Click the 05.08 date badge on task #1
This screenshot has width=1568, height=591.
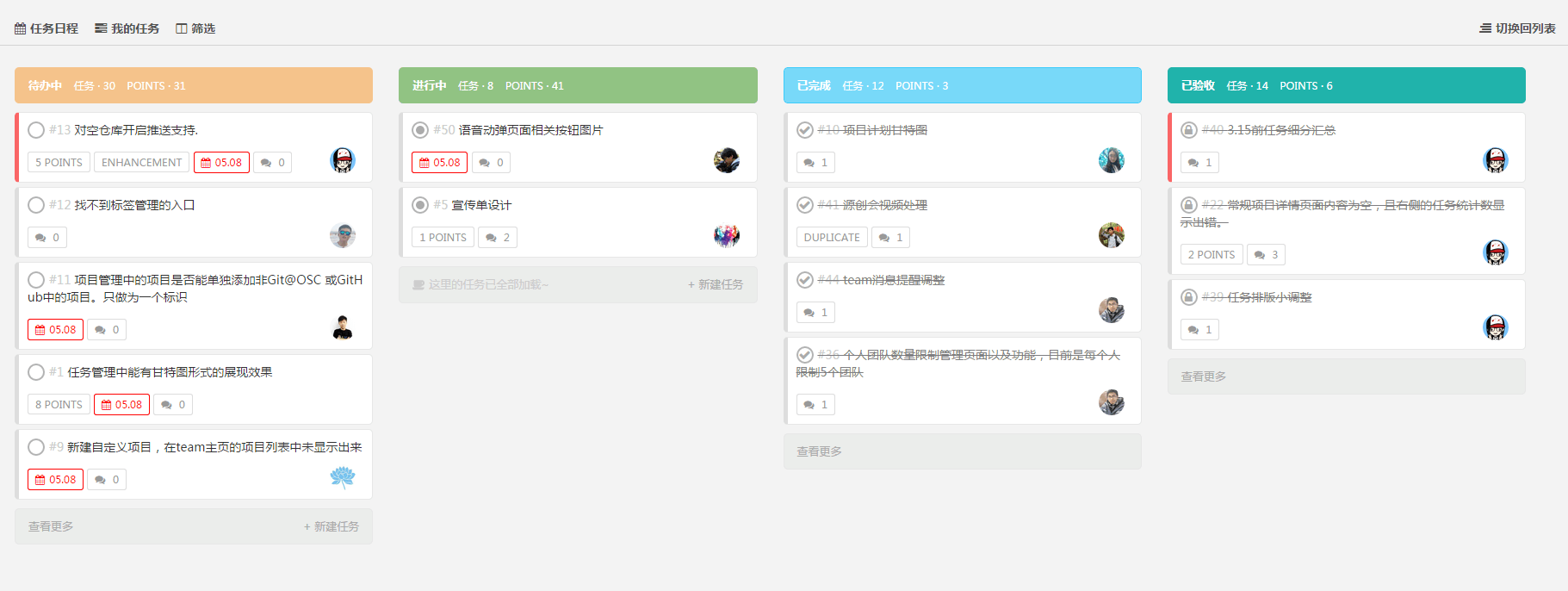[x=121, y=405]
